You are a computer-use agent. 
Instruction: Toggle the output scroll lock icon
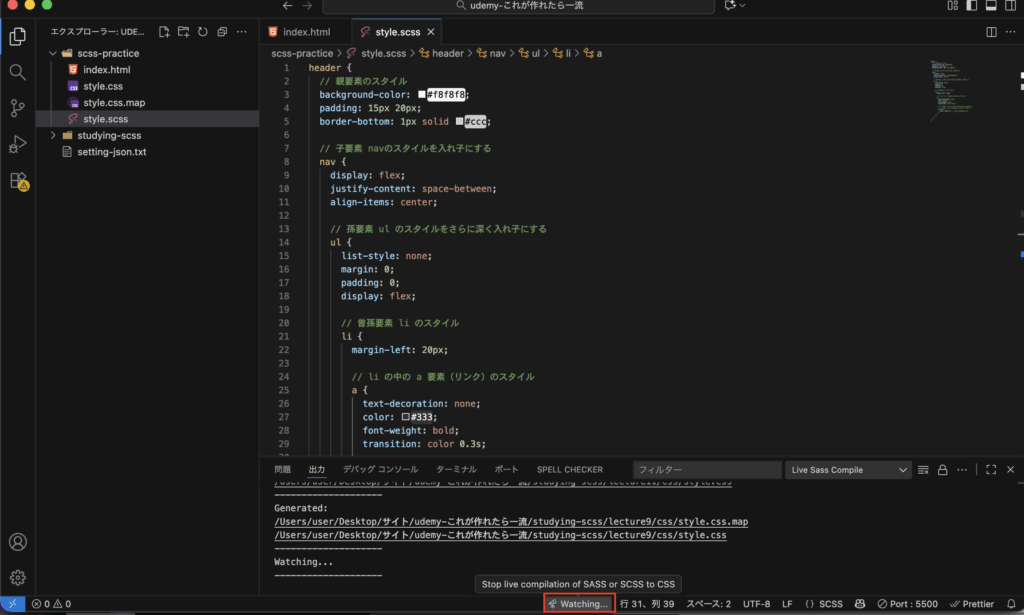point(942,470)
